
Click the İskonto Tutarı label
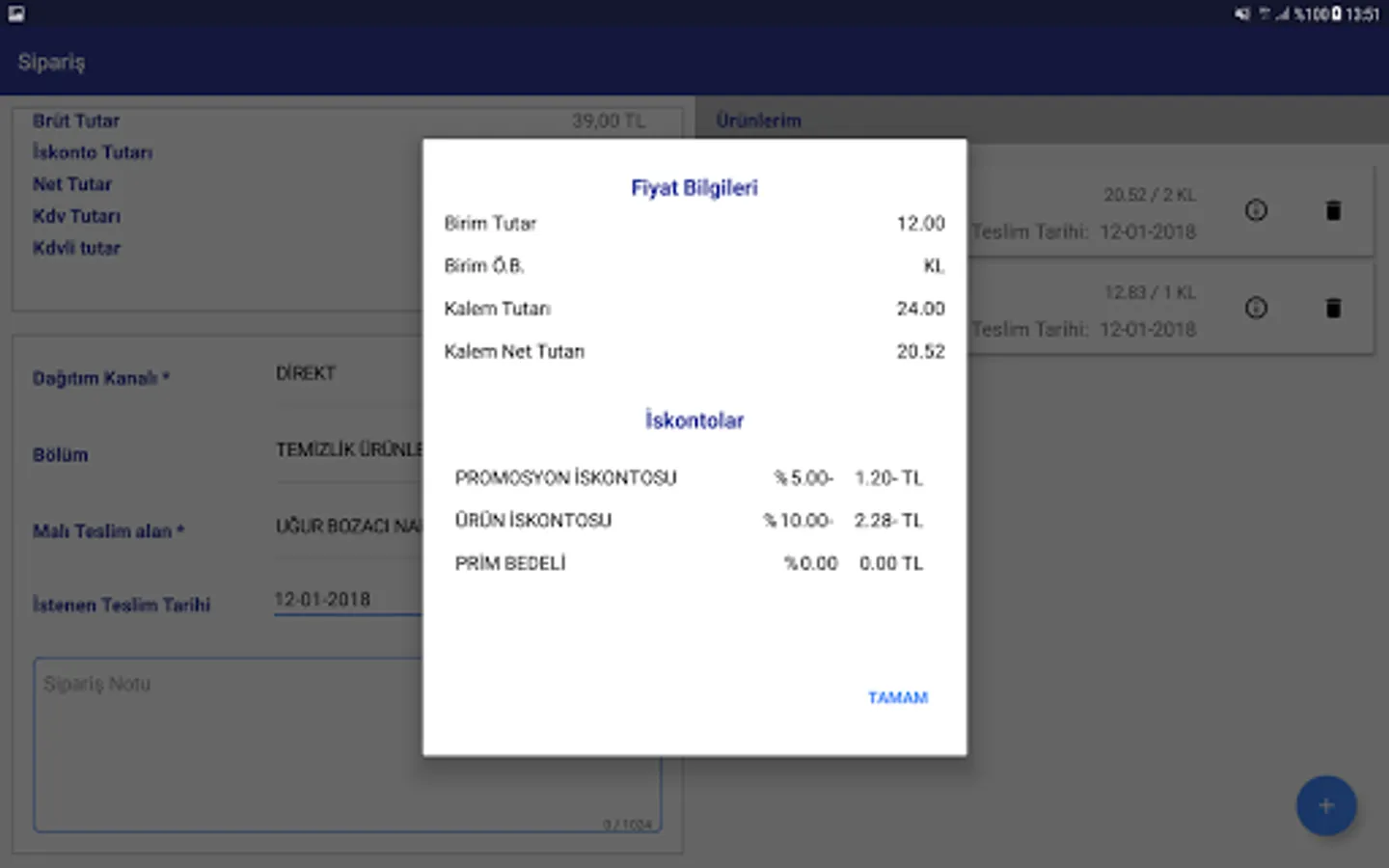point(93,152)
